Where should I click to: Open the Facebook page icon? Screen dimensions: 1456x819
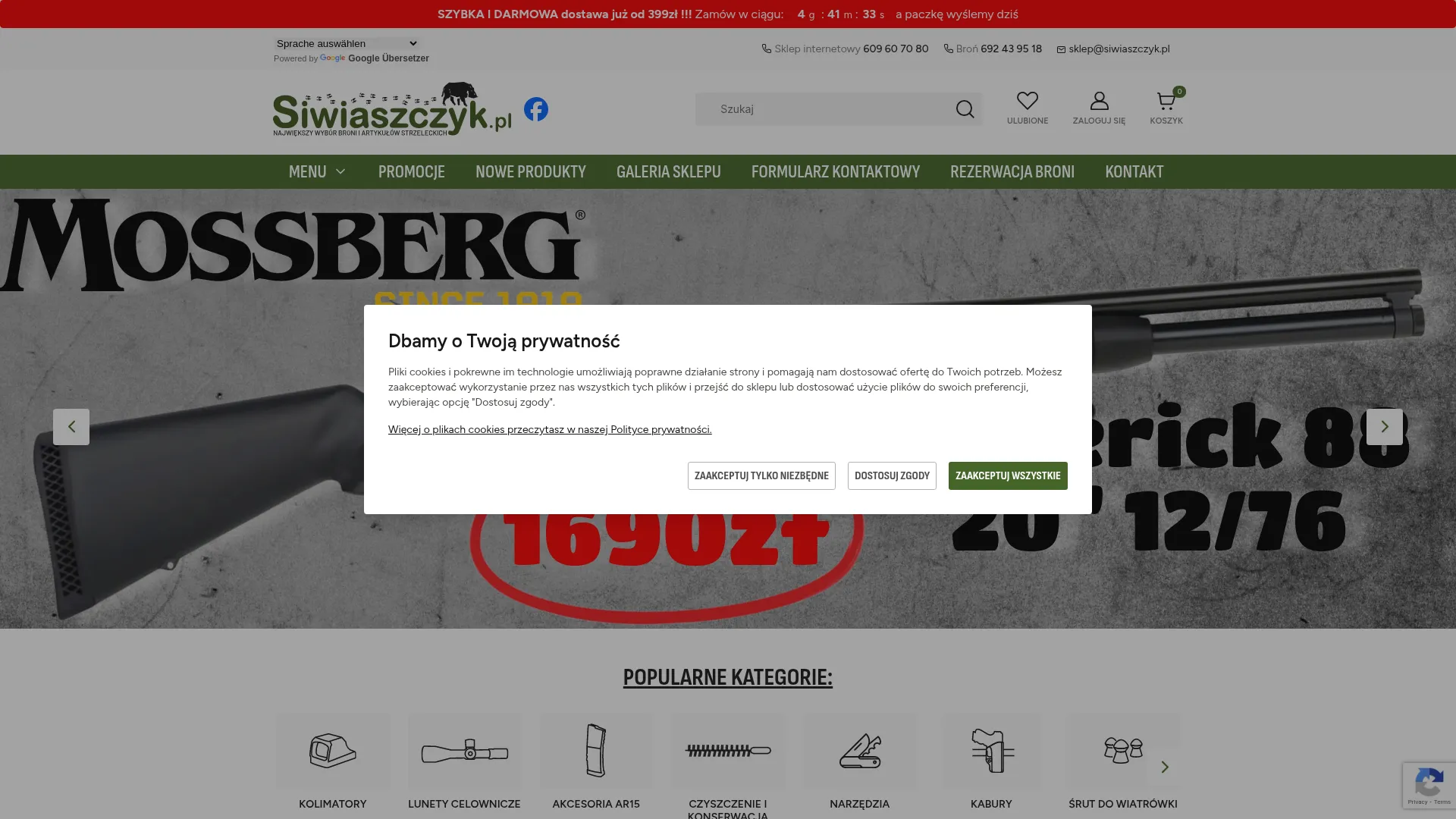[x=536, y=108]
